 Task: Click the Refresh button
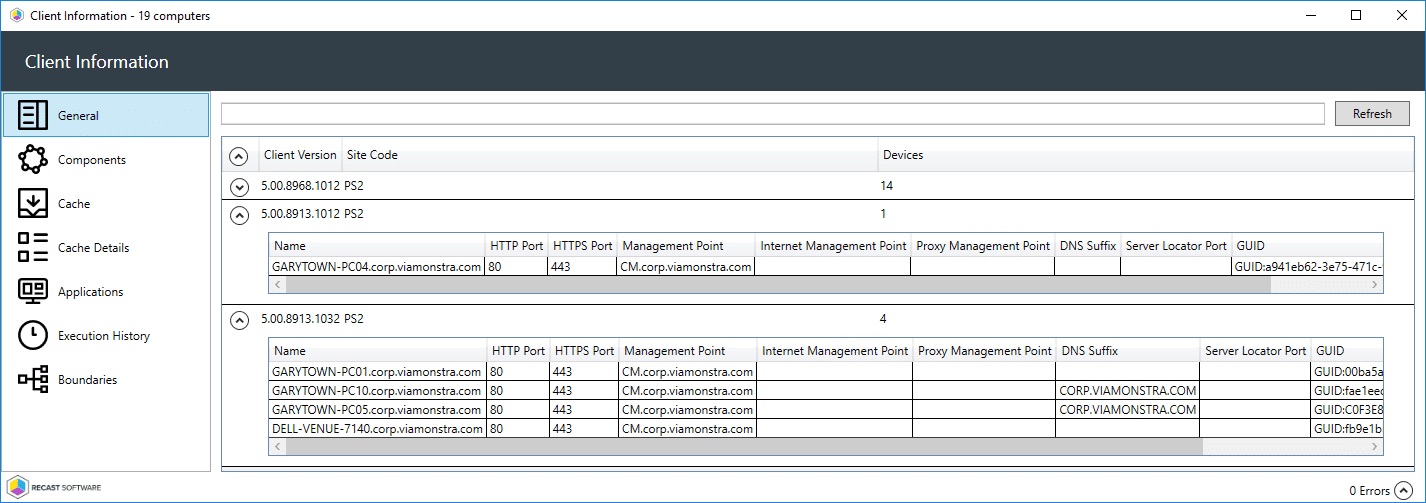pos(1372,113)
